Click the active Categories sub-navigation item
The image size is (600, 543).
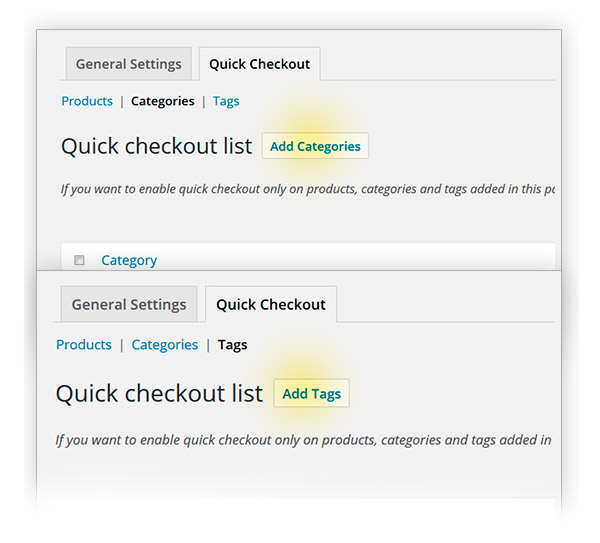pos(162,101)
